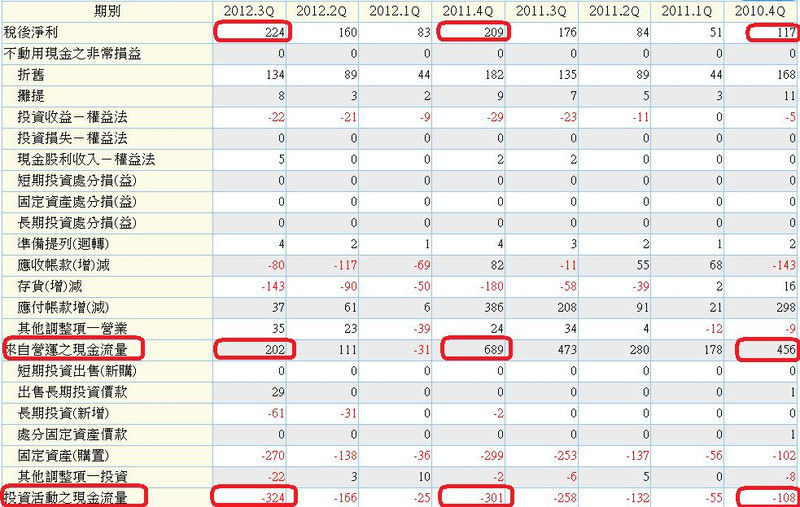Click investing cash flow value -166
Image resolution: width=800 pixels, height=507 pixels.
[x=346, y=498]
